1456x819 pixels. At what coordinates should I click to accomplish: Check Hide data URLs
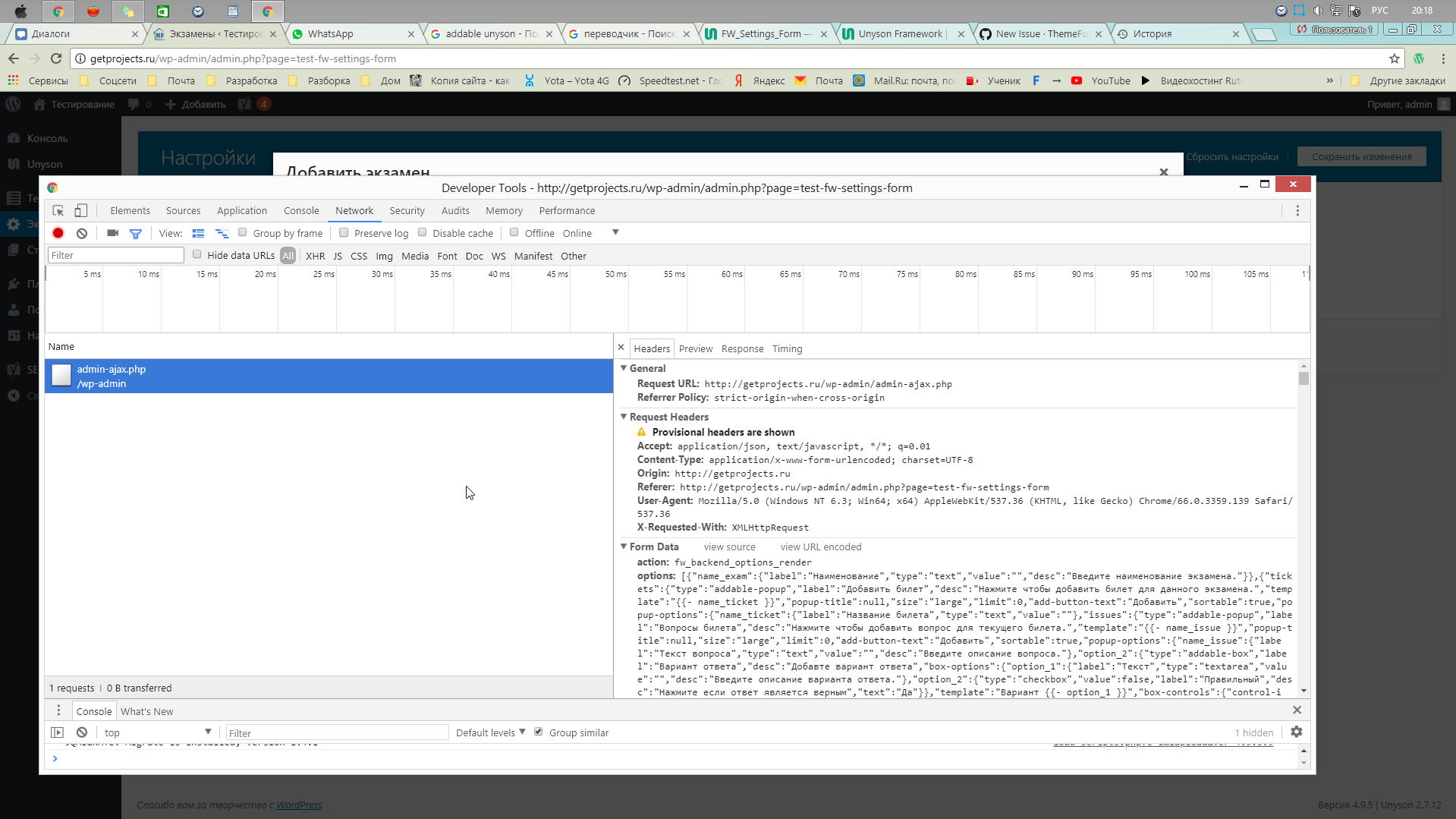pyautogui.click(x=197, y=254)
